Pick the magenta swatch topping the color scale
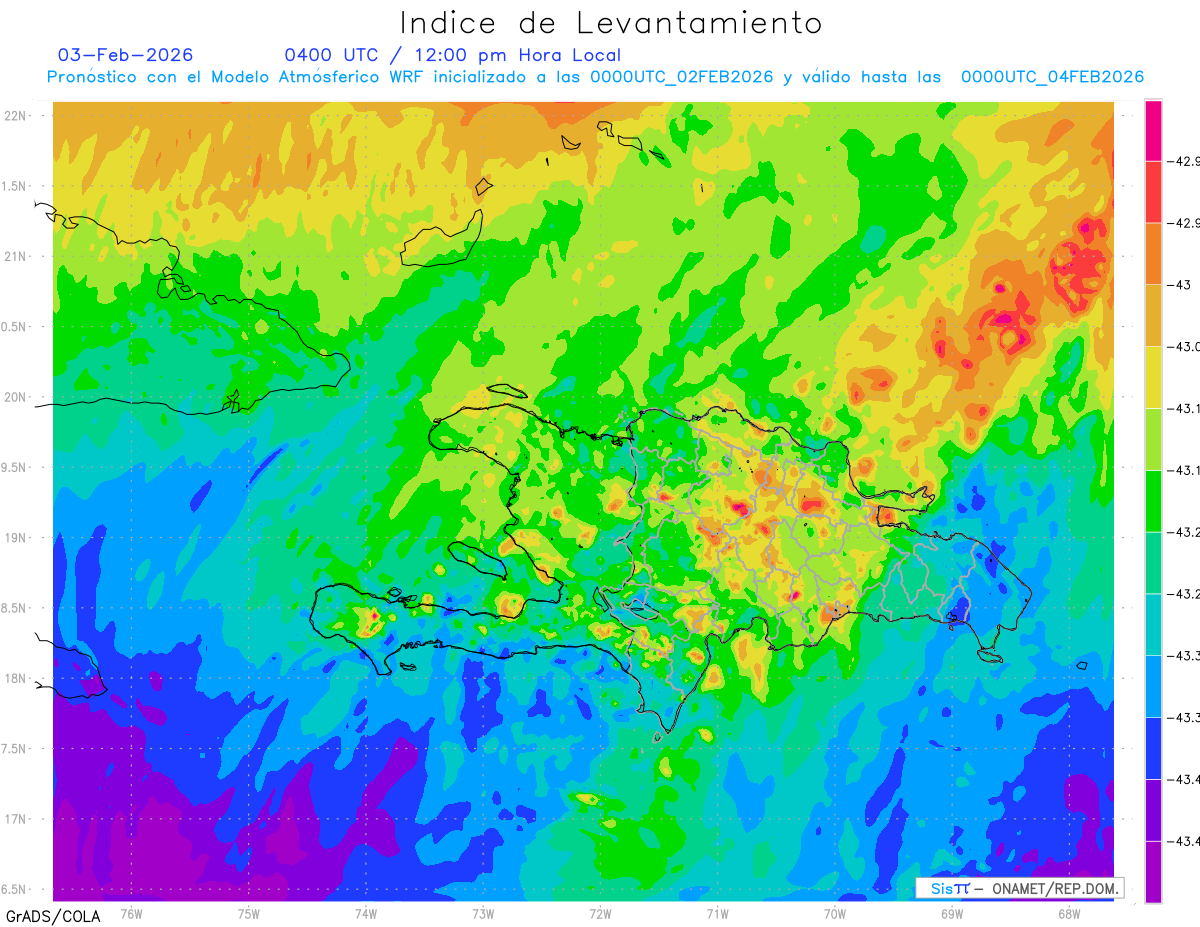The image size is (1200, 927). pos(1153,130)
